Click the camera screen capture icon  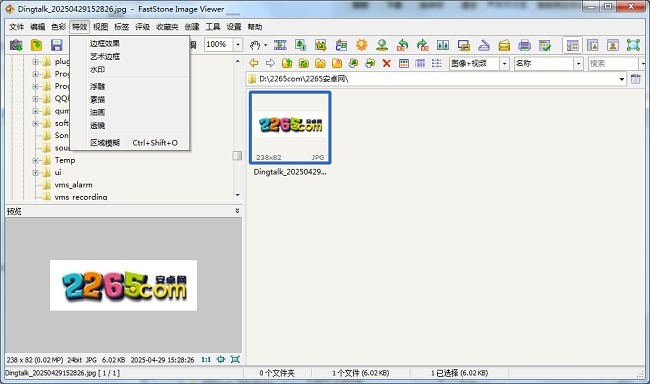[16, 45]
